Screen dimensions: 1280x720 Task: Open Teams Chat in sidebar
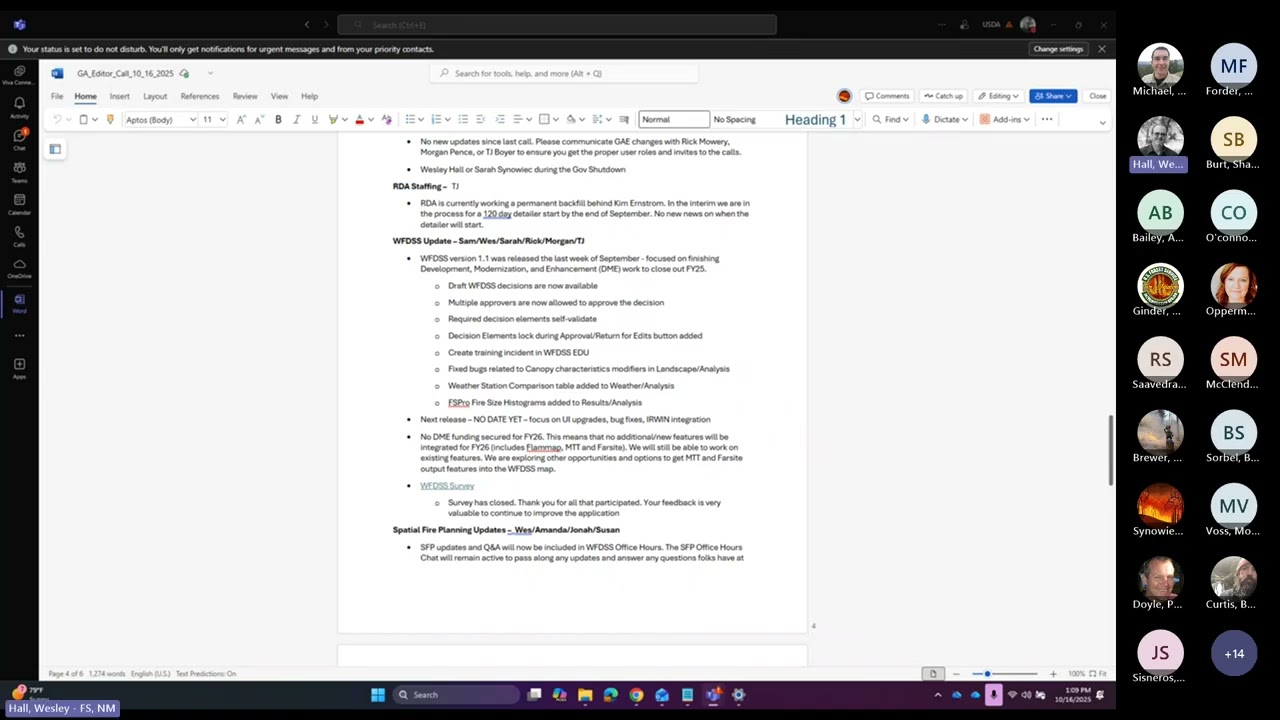tap(19, 139)
